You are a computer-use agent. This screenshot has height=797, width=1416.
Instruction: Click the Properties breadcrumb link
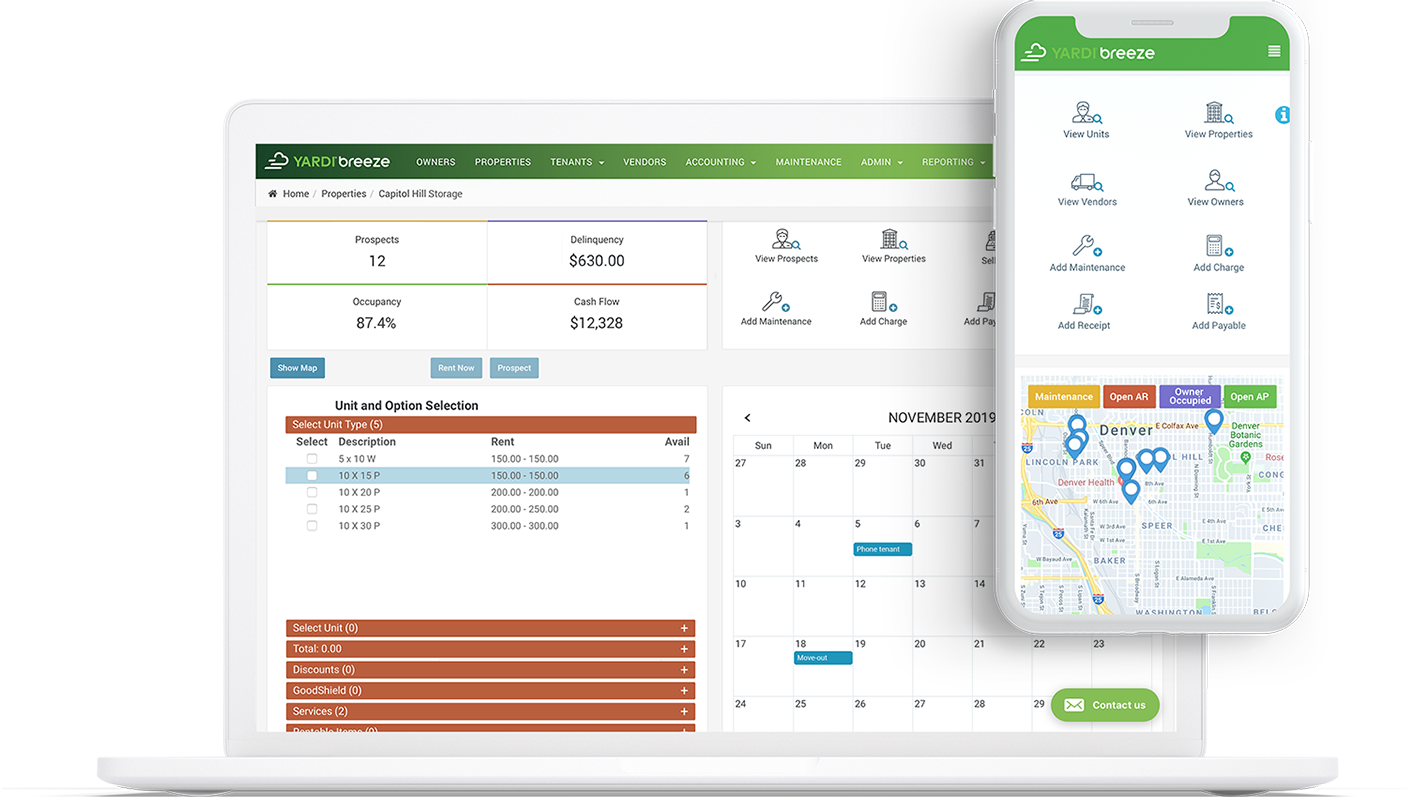[x=343, y=194]
